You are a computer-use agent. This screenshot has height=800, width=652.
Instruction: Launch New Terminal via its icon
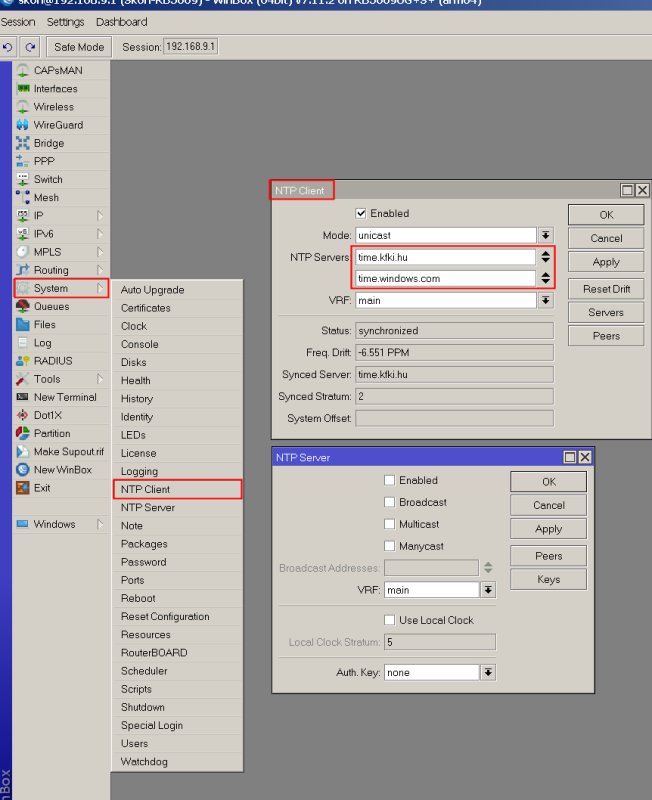click(x=23, y=397)
